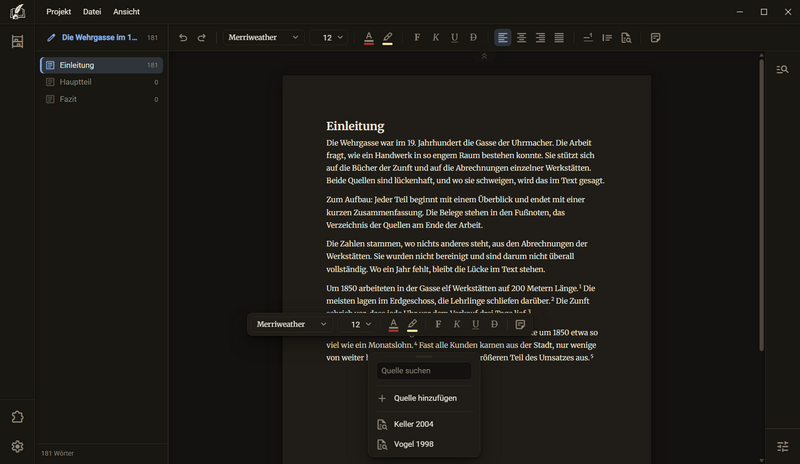
Task: Collapse the toolbar with double chevron
Action: 484,56
